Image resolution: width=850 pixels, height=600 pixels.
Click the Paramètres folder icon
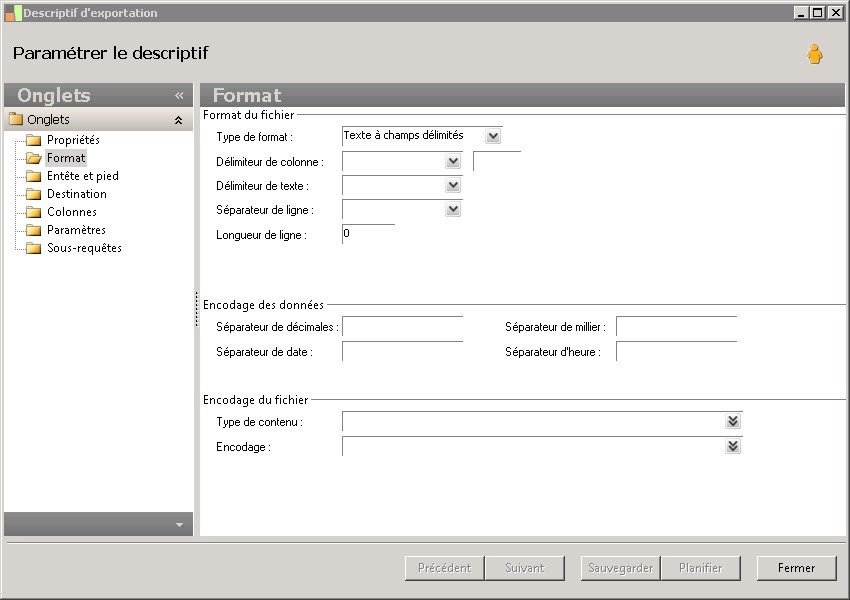point(33,230)
